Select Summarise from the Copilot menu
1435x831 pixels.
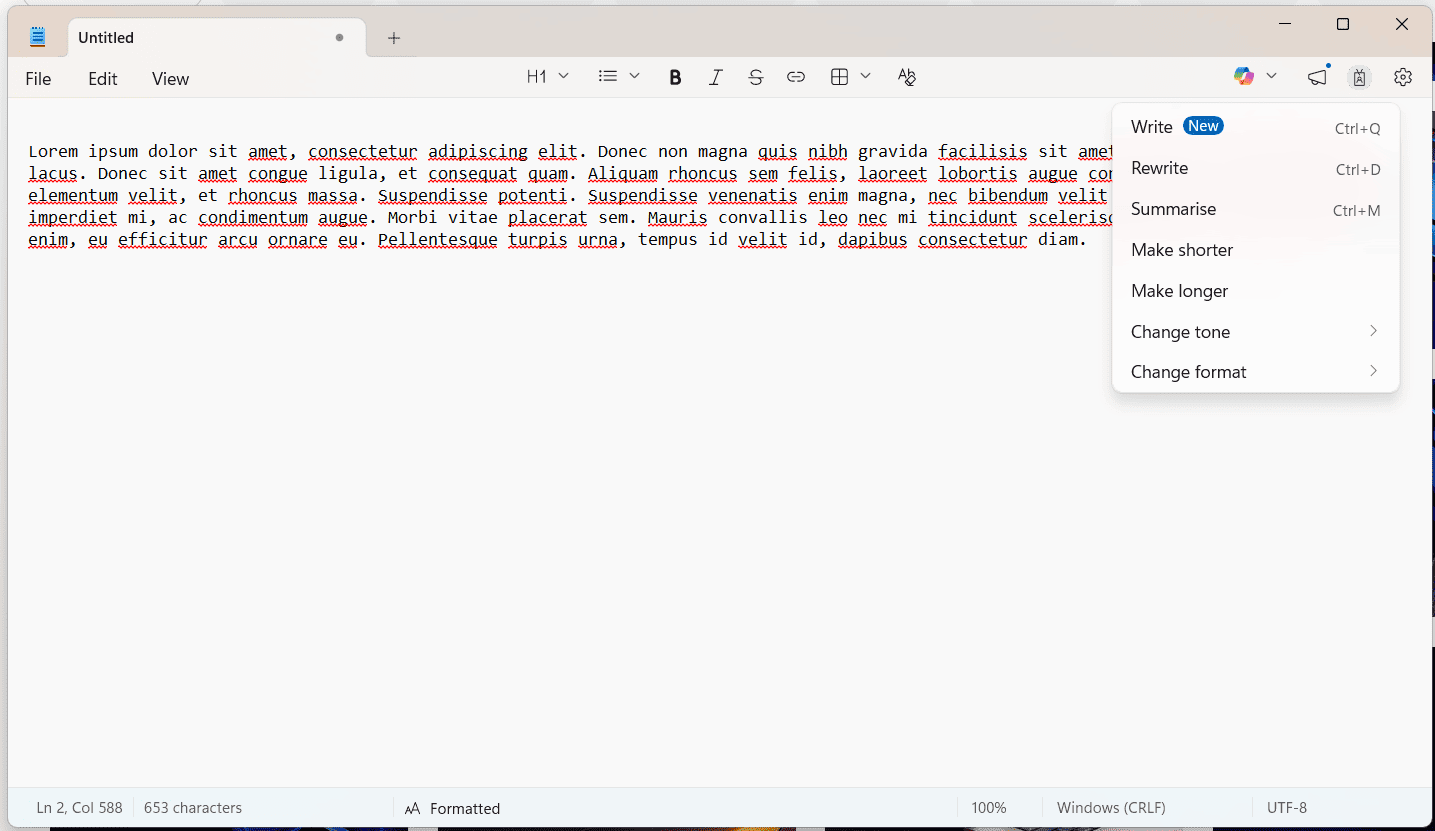[1173, 208]
